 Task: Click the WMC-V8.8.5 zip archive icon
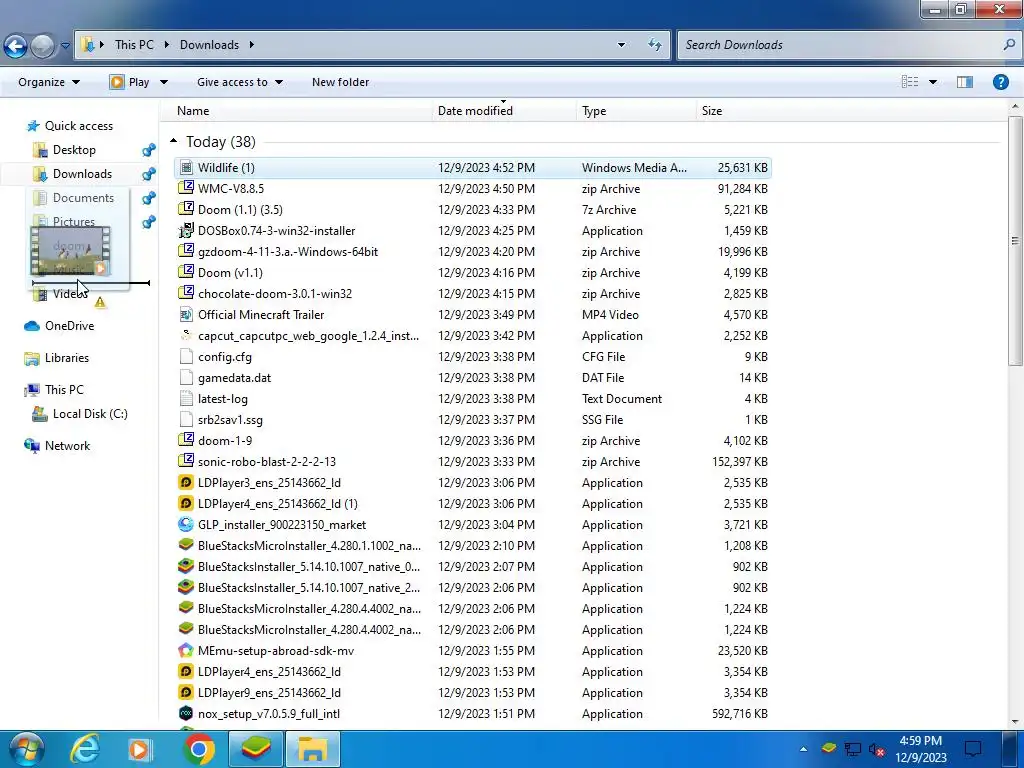click(x=186, y=188)
